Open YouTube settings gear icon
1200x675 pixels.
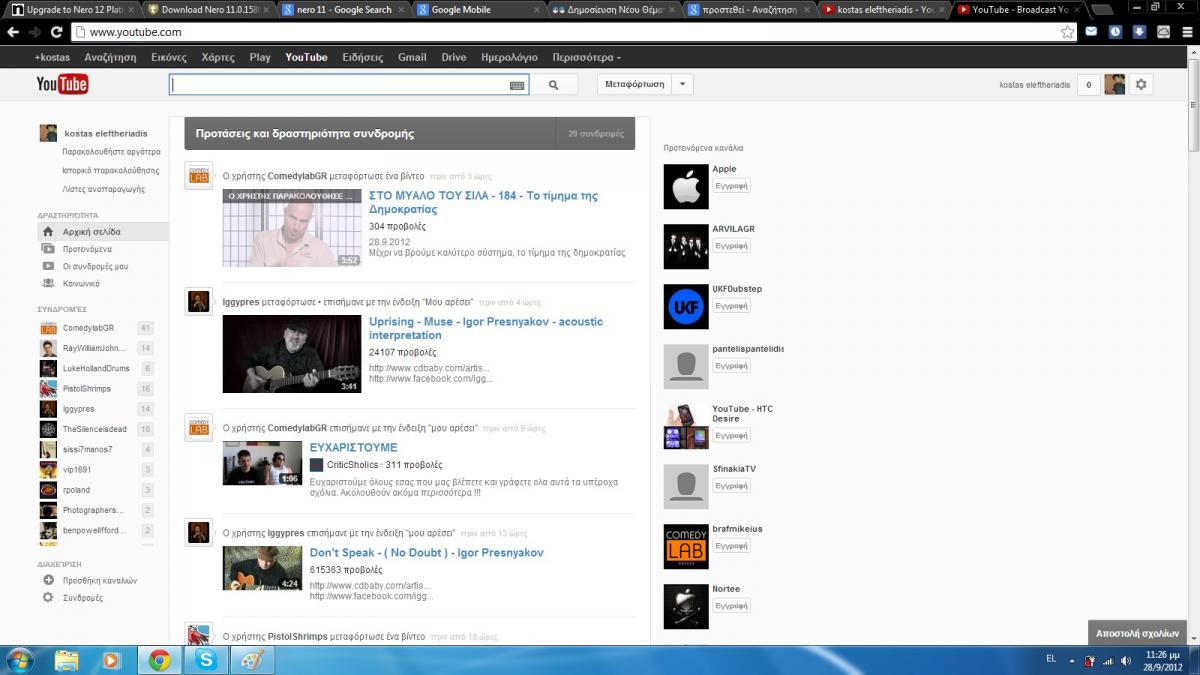[x=1141, y=85]
